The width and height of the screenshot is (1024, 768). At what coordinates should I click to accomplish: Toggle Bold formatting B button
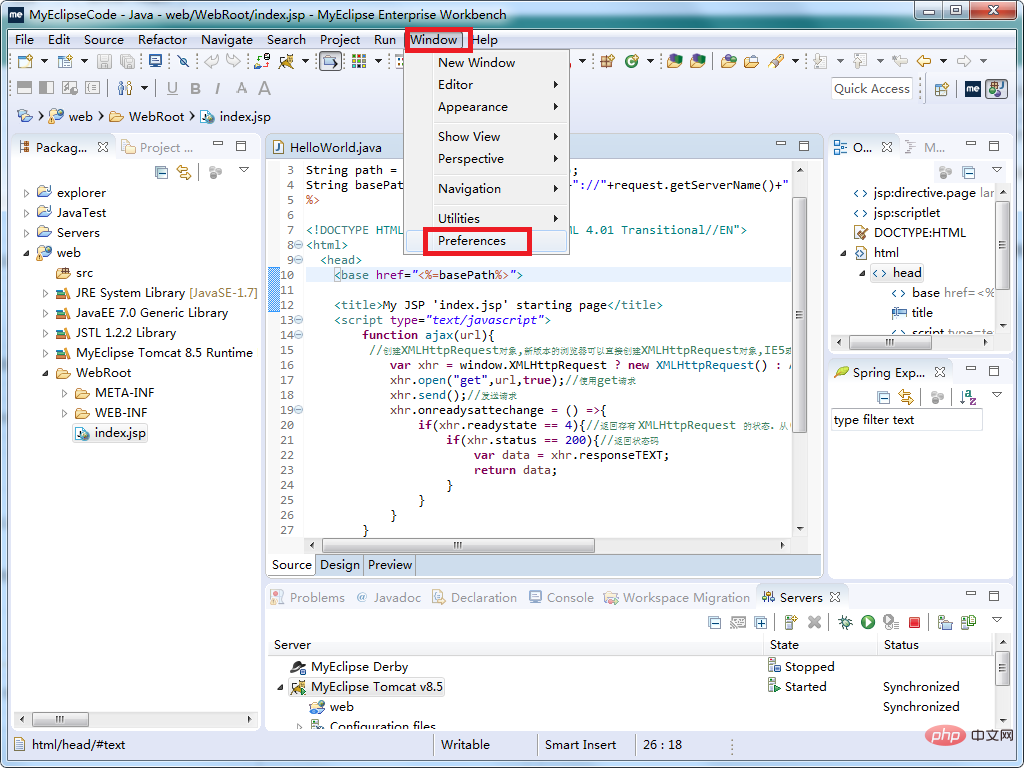[x=195, y=89]
